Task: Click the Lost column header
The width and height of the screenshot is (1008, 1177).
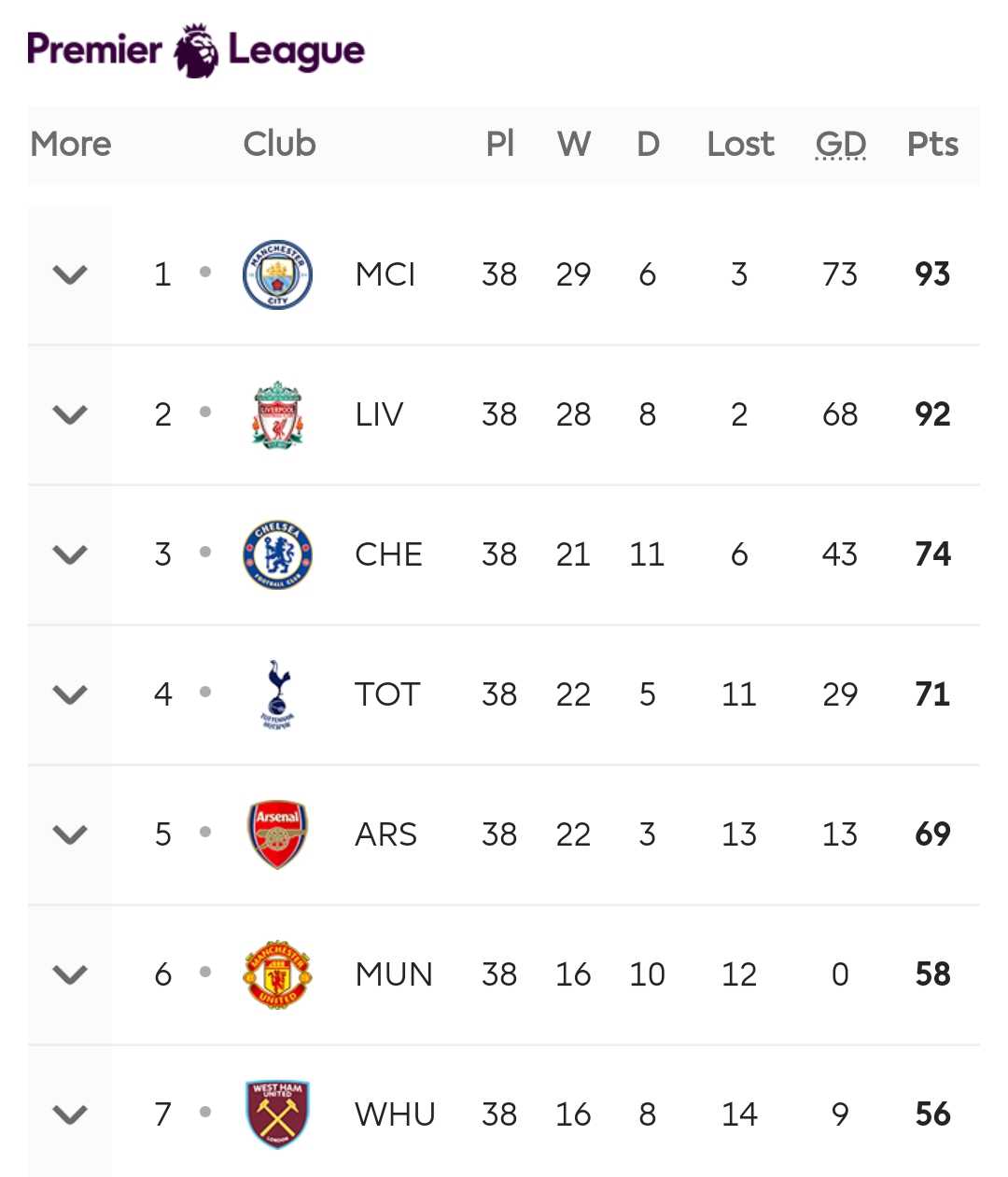Action: coord(740,144)
